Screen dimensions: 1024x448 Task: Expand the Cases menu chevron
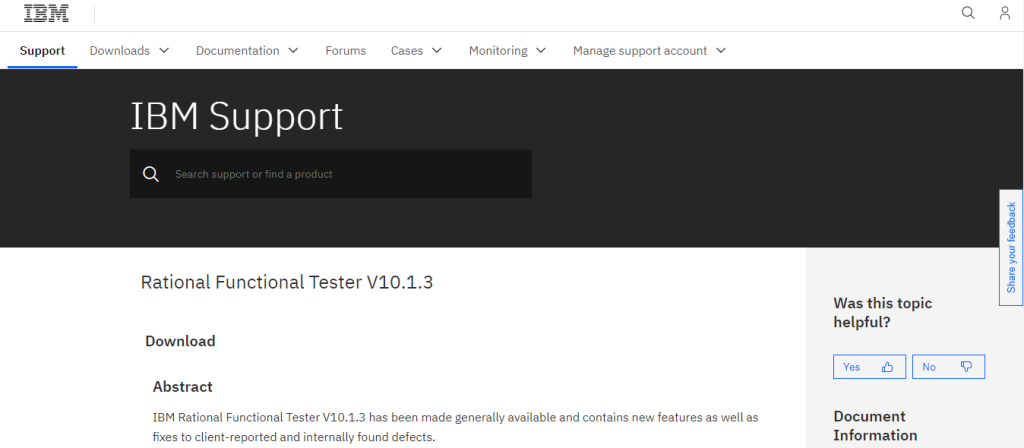[x=438, y=50]
